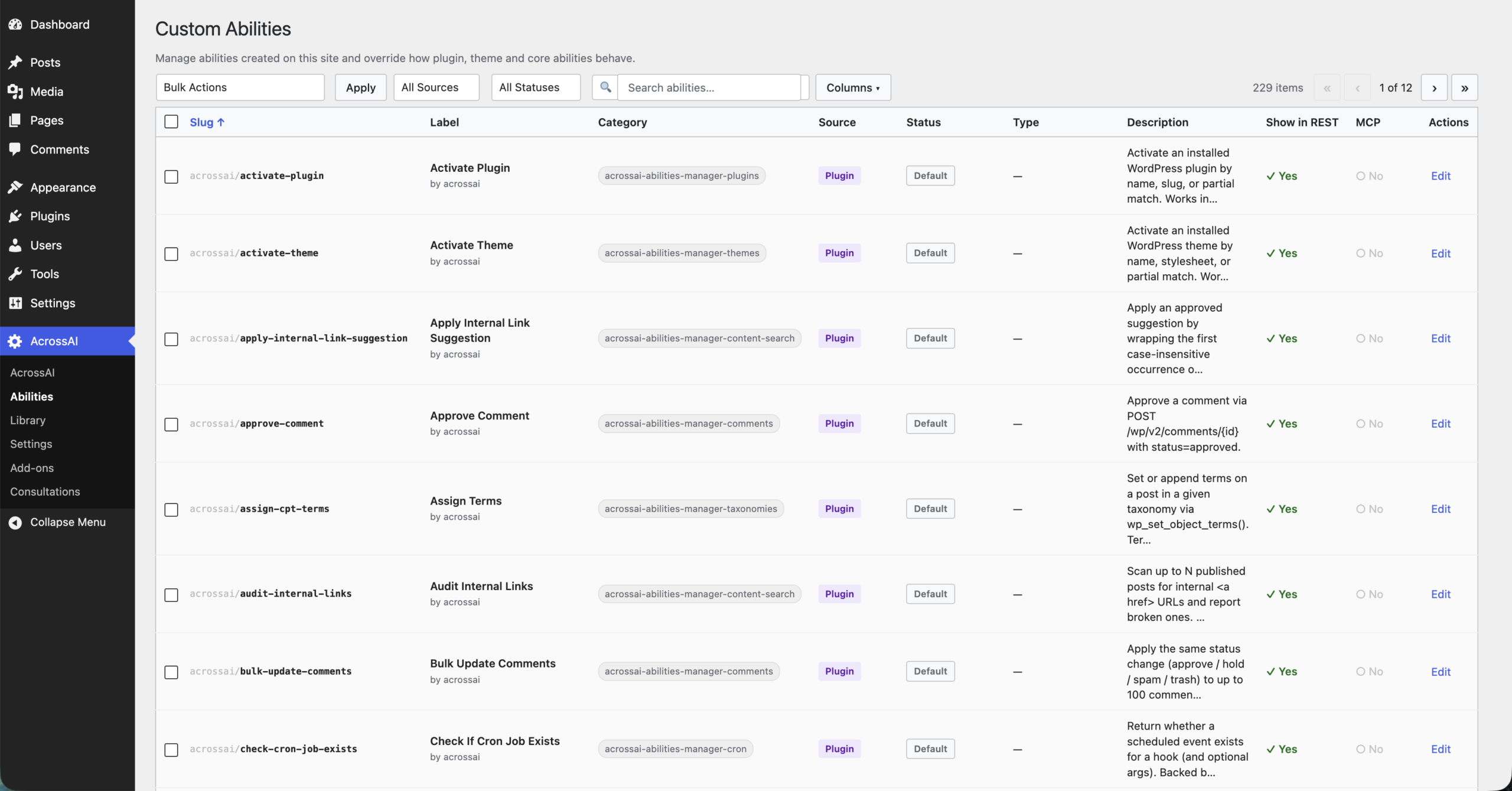Click the Collapse Menu arrow icon
The width and height of the screenshot is (1512, 791).
[15, 522]
